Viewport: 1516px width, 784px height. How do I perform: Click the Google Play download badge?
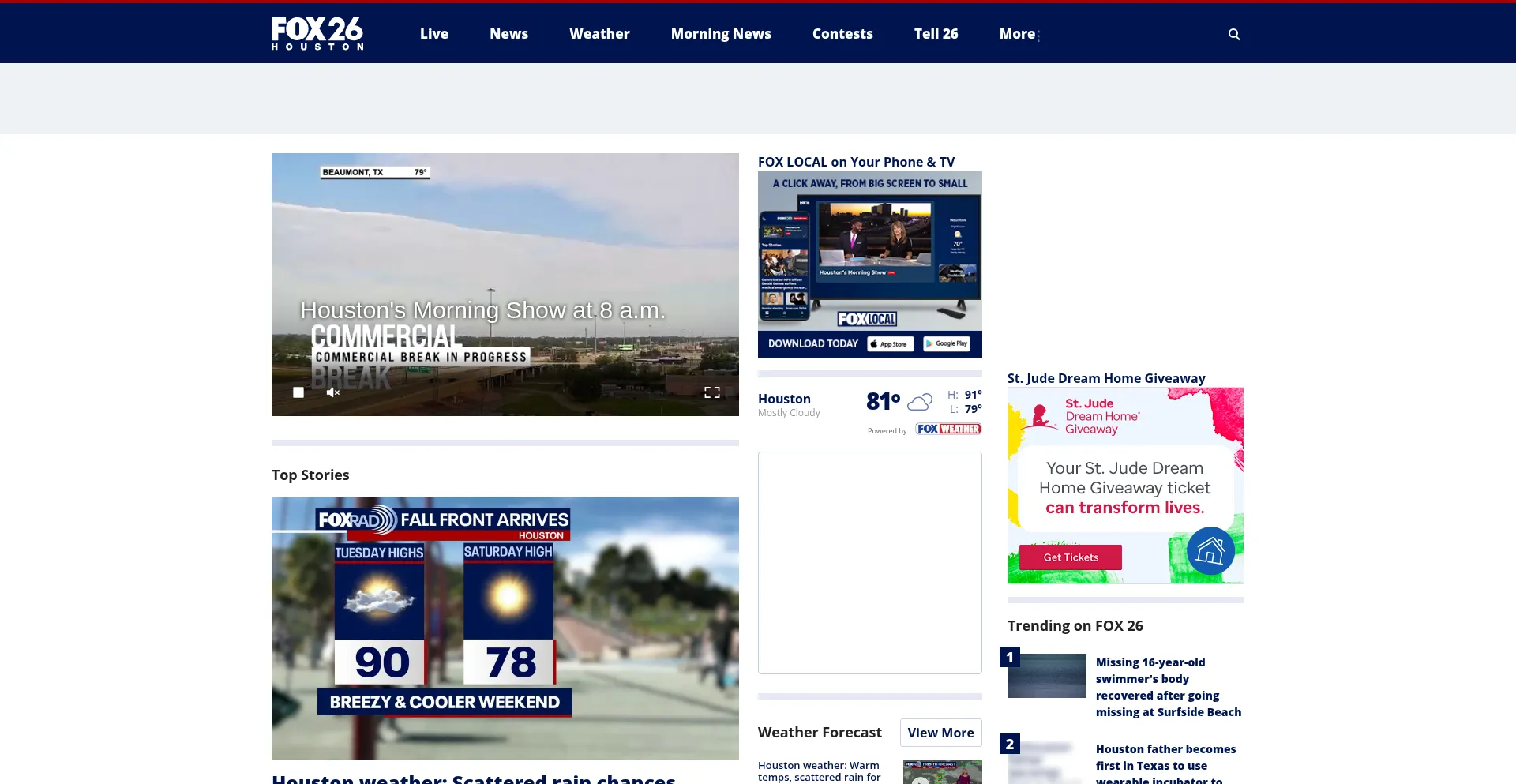(947, 344)
